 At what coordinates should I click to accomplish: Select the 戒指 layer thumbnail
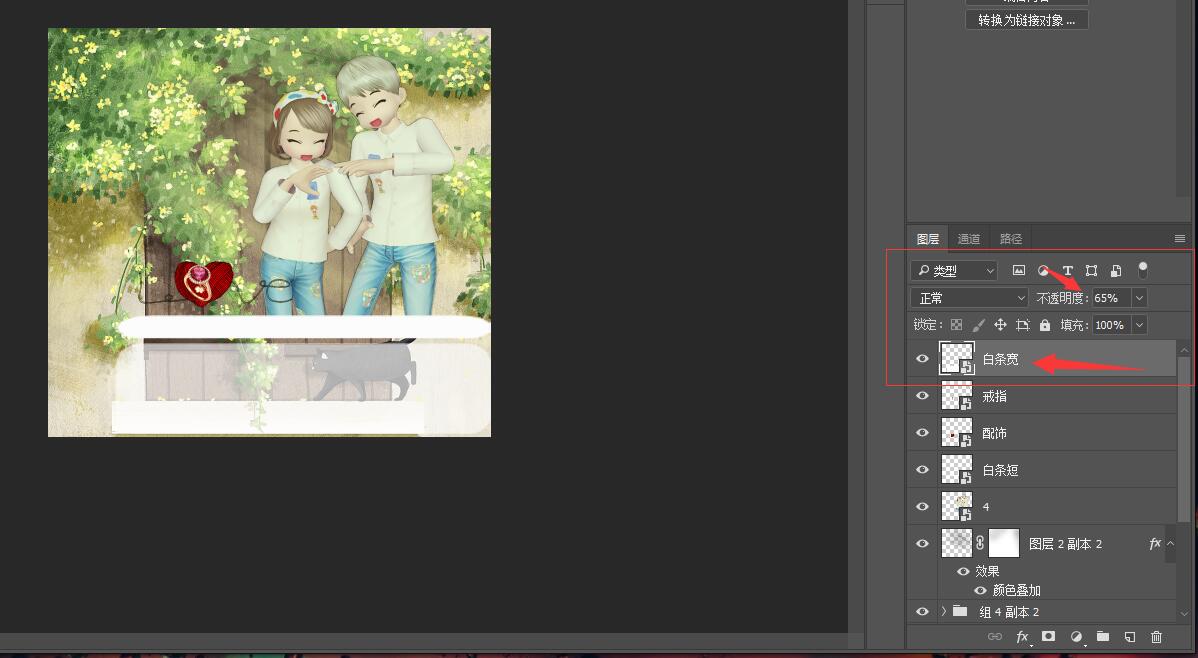[x=957, y=396]
